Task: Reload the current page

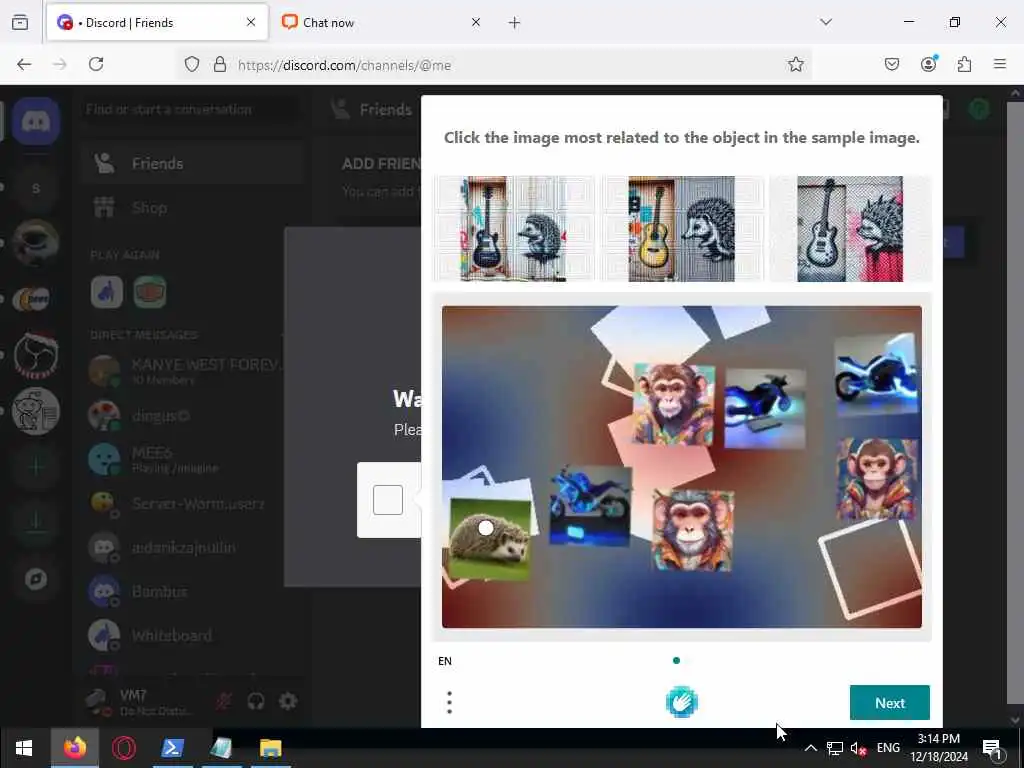Action: point(96,64)
